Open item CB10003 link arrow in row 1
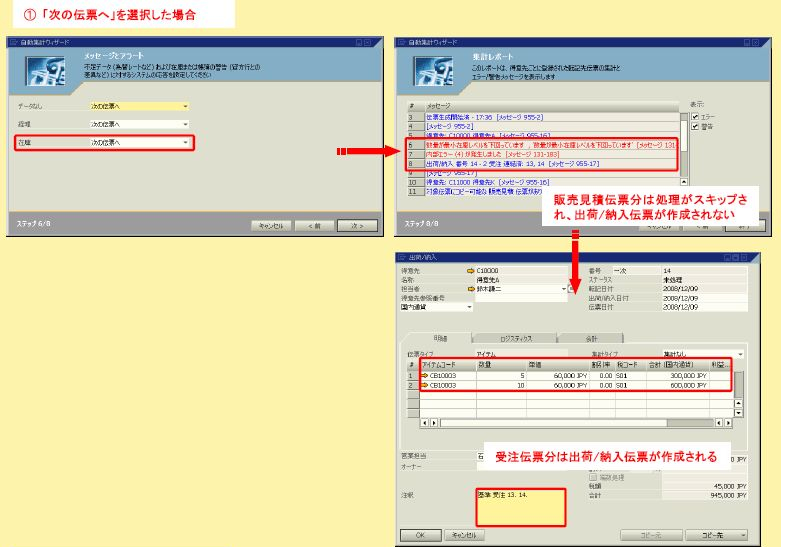 click(x=424, y=375)
